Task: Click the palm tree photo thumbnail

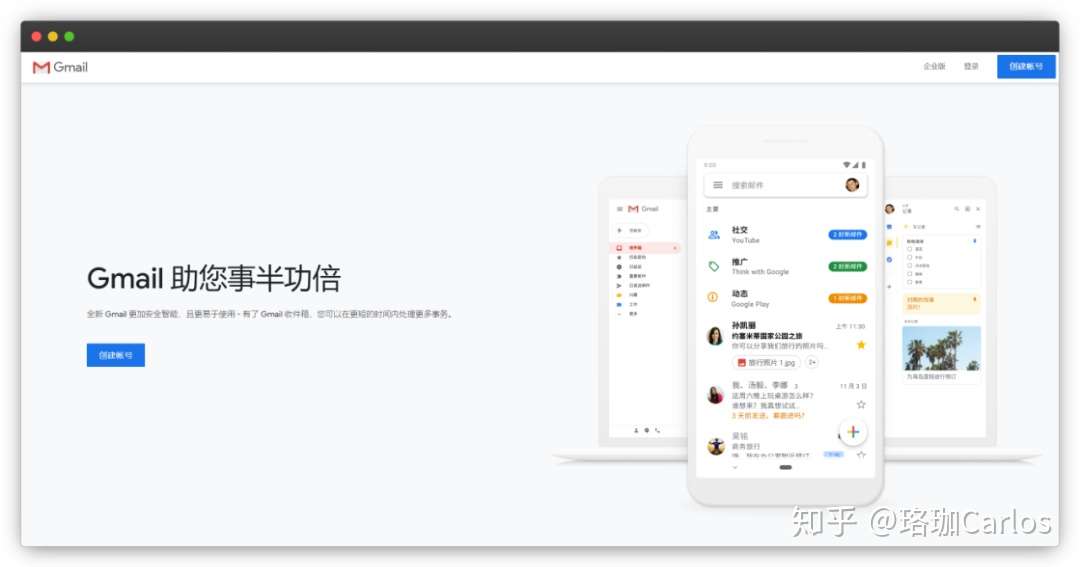Action: [x=941, y=349]
